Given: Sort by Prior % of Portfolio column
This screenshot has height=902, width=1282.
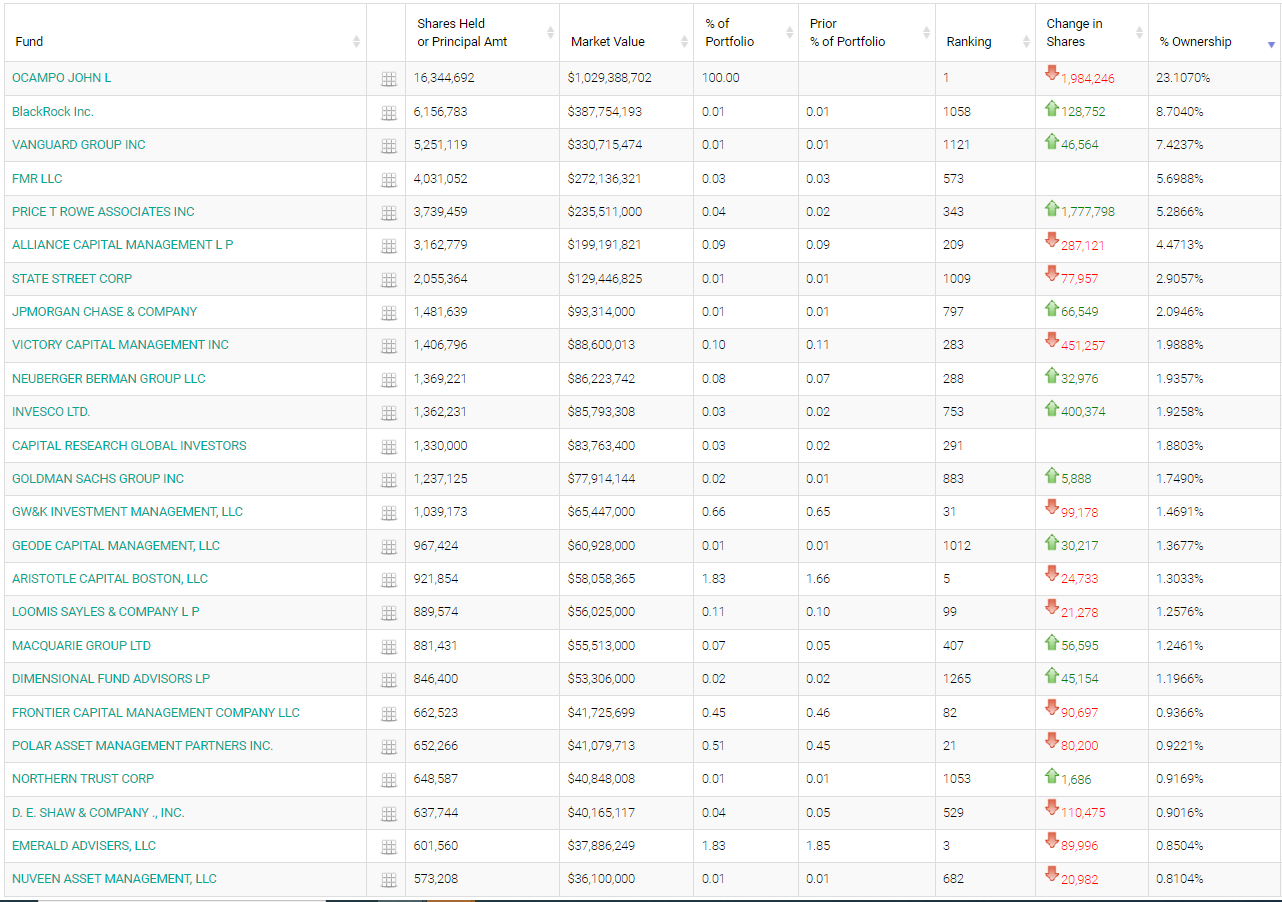Looking at the screenshot, I should 867,33.
